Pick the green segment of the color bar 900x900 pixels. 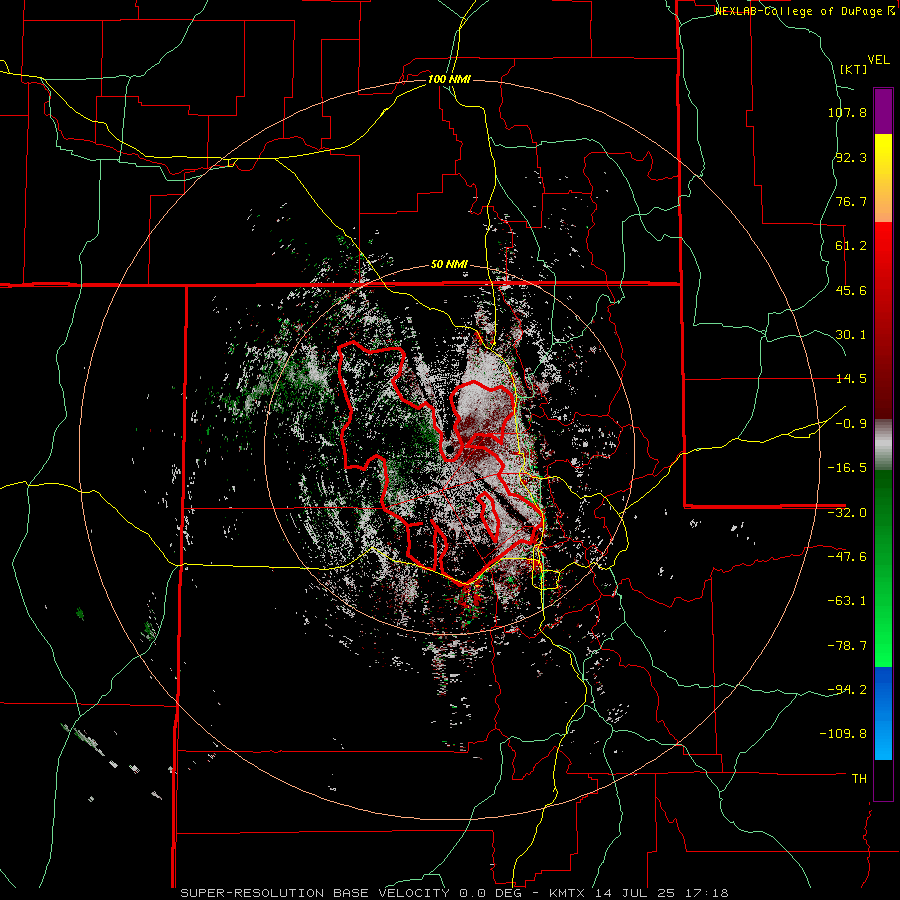pos(883,568)
